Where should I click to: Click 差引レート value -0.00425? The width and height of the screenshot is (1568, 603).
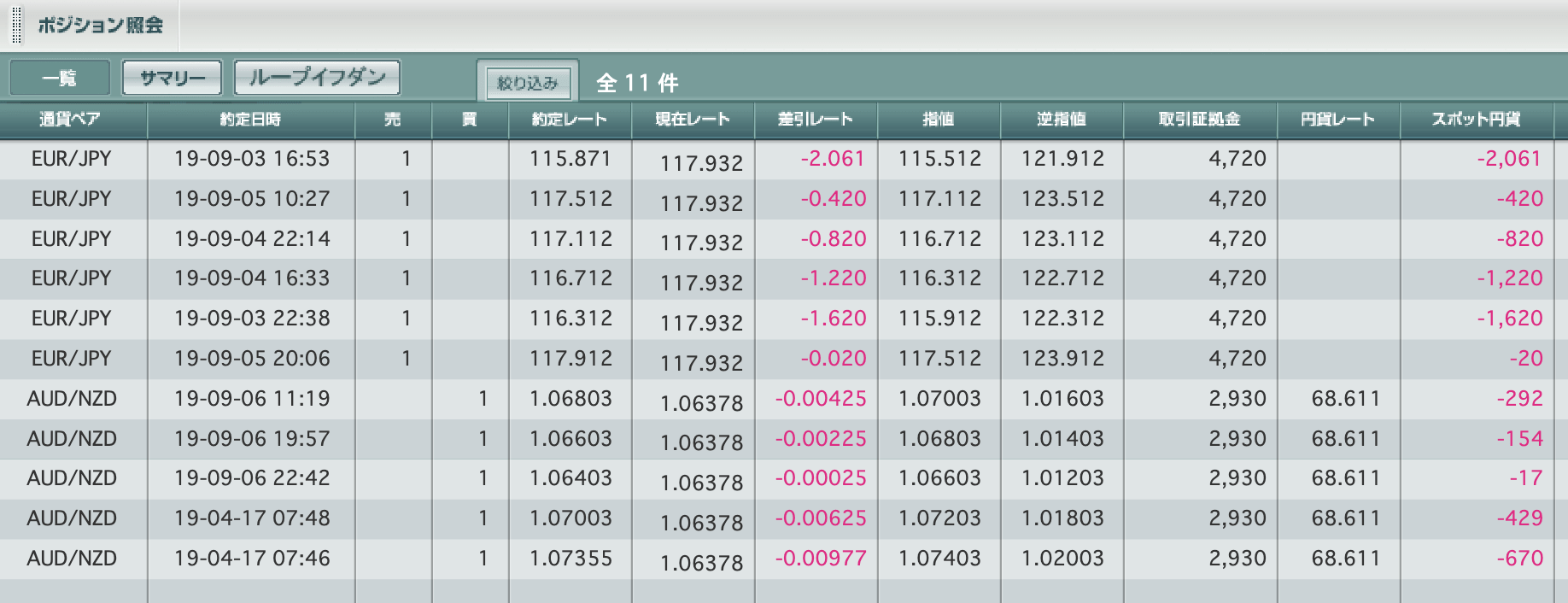[x=821, y=399]
